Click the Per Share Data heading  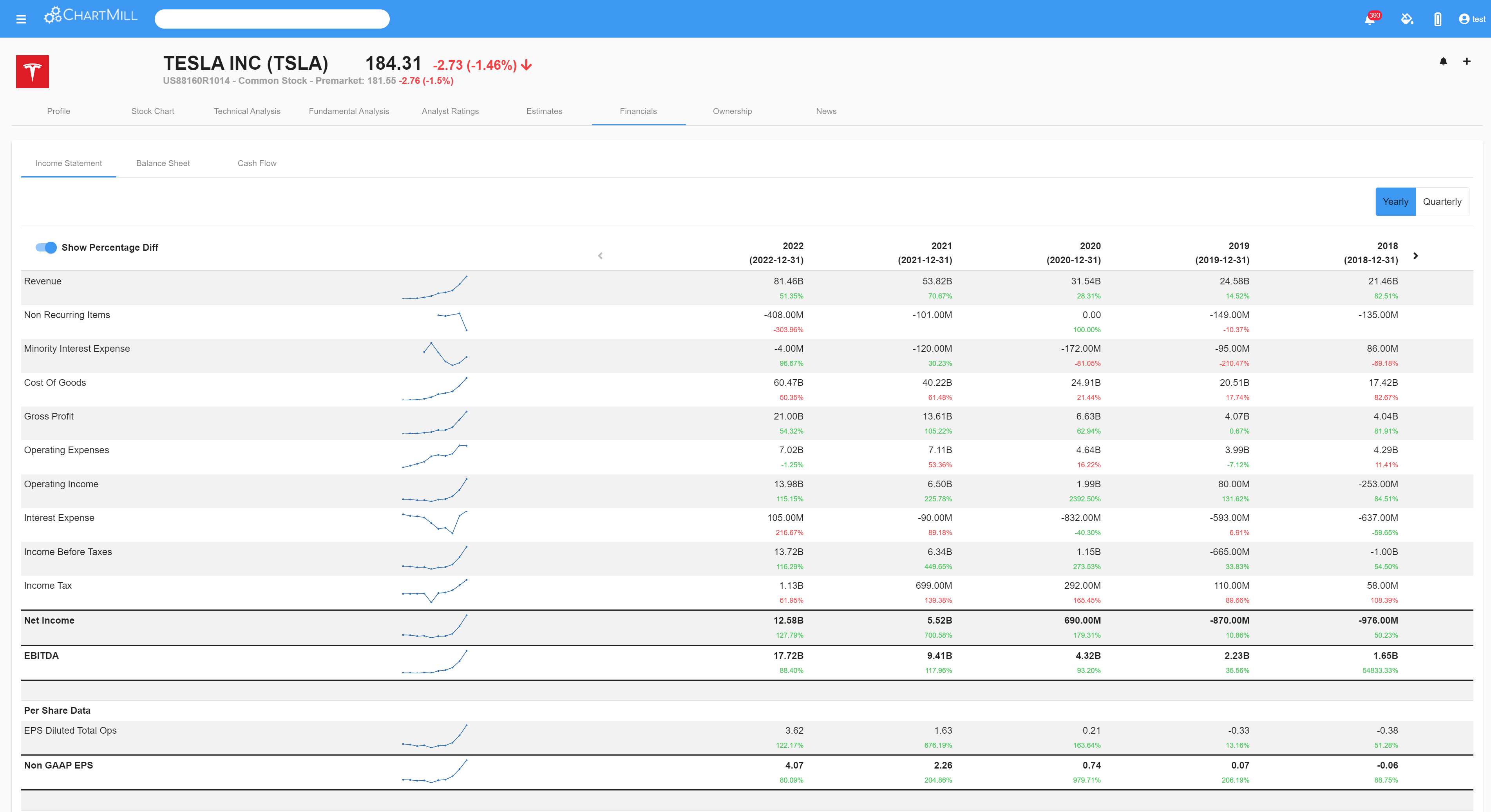57,710
